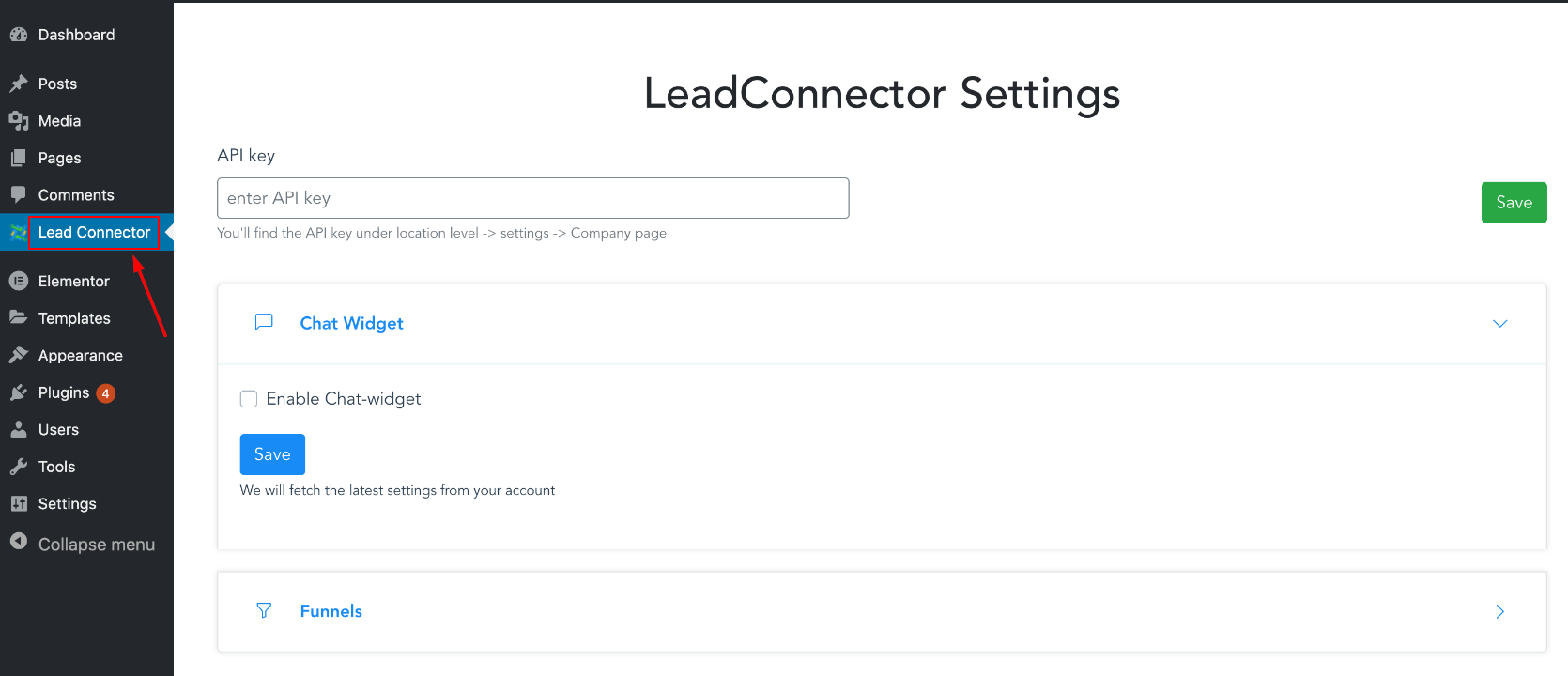Click the Dashboard gauge icon

click(x=19, y=35)
